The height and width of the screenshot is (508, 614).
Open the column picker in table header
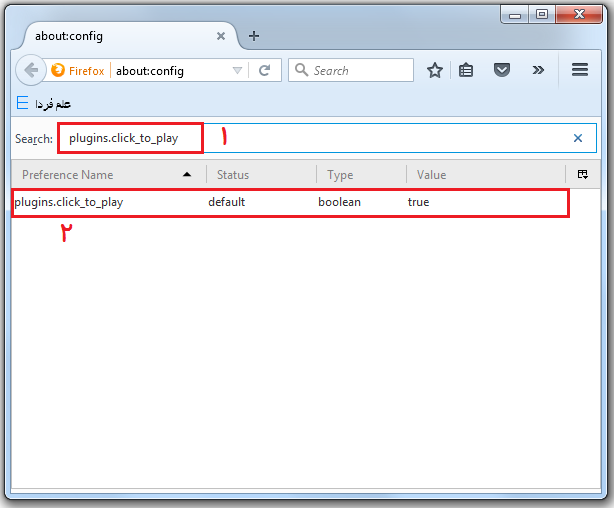583,174
